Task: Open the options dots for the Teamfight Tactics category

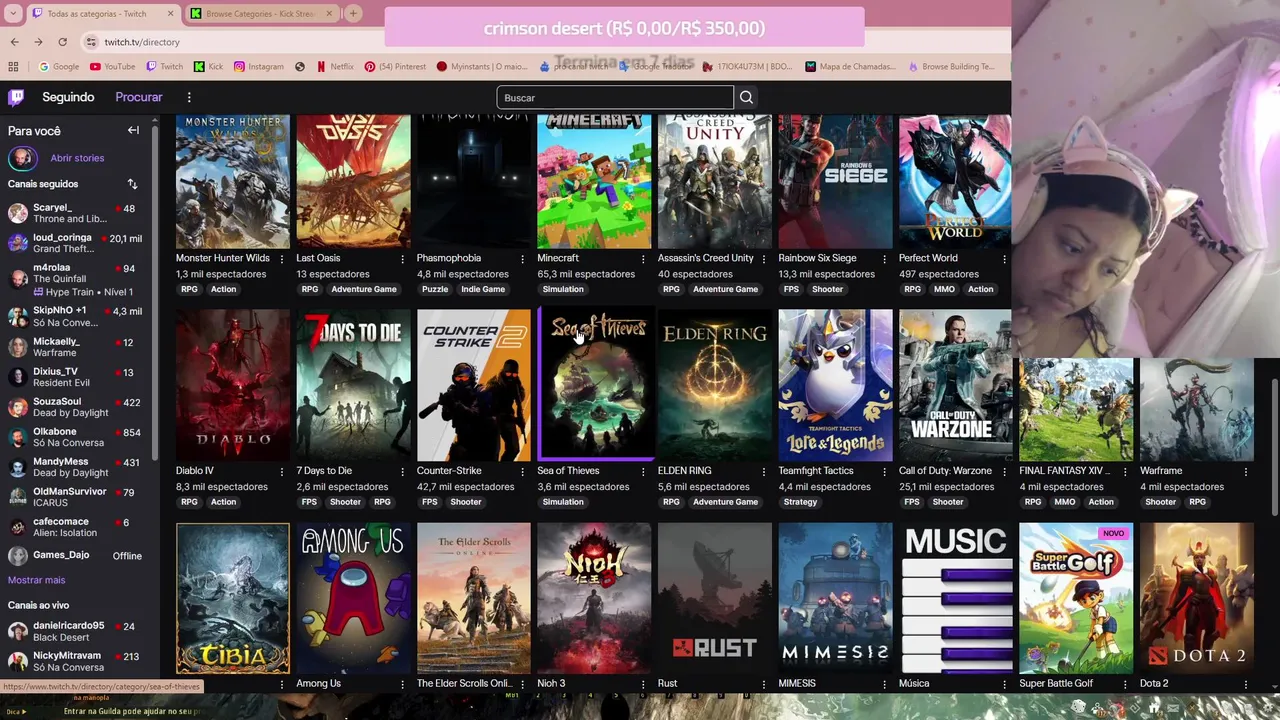Action: click(883, 471)
